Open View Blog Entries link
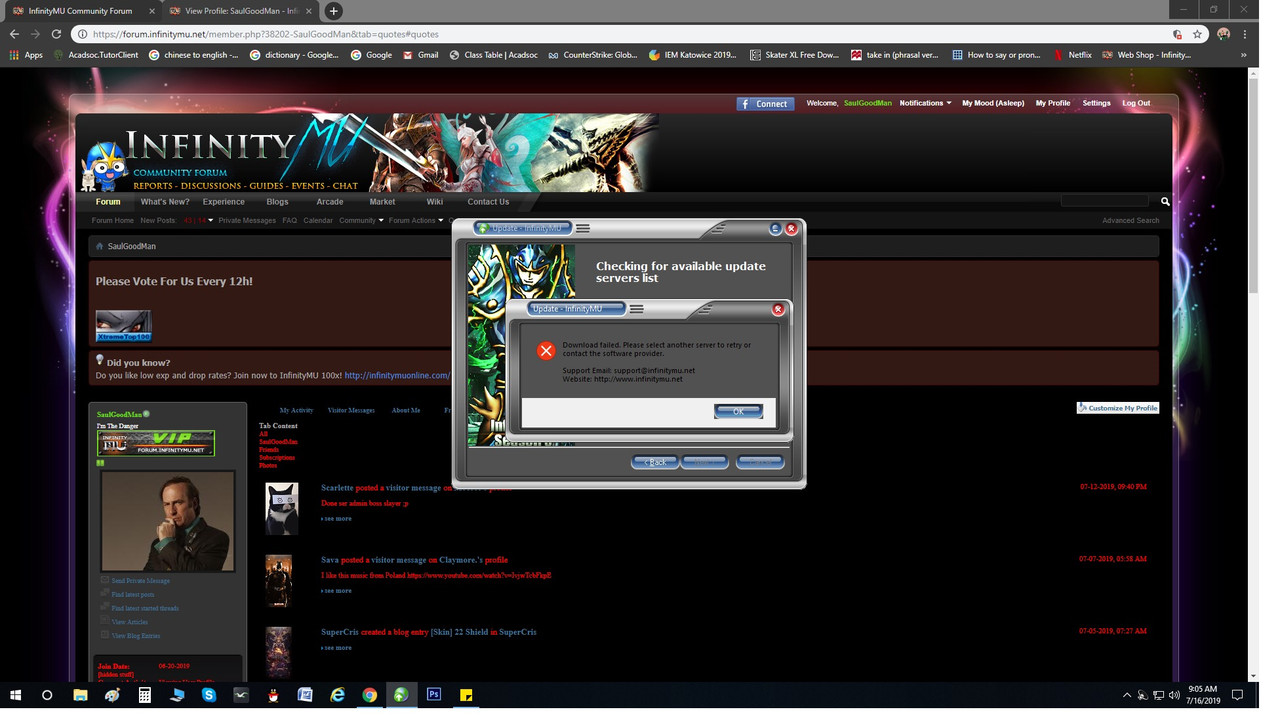 (x=136, y=636)
